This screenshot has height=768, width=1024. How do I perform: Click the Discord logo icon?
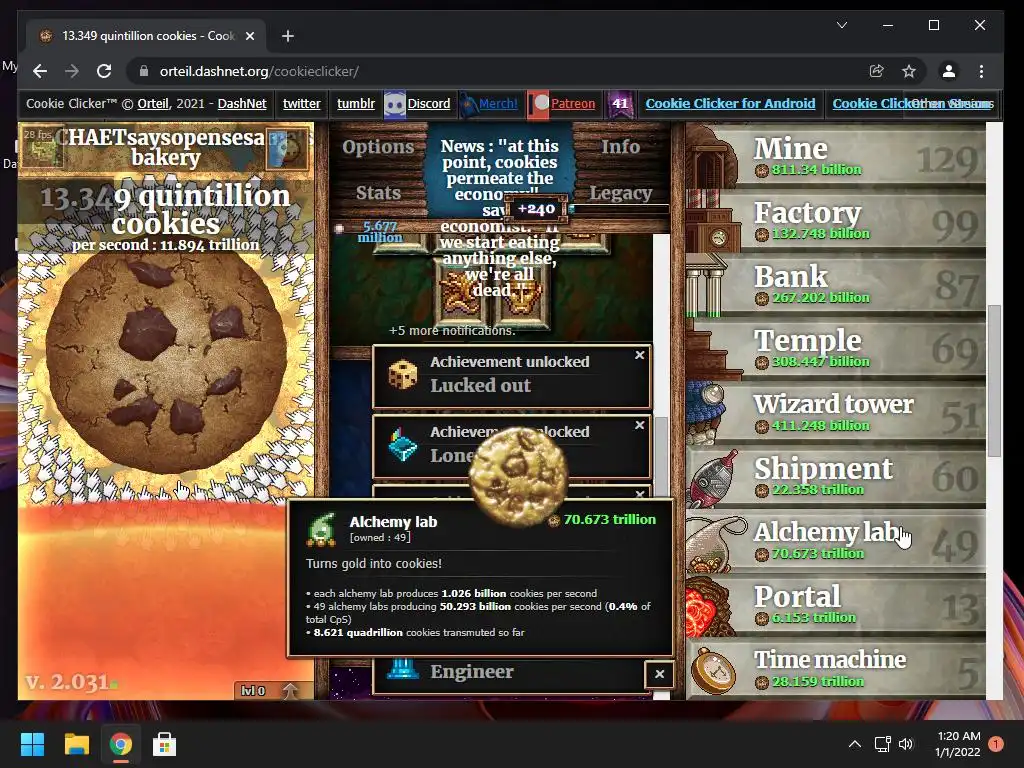[x=394, y=104]
